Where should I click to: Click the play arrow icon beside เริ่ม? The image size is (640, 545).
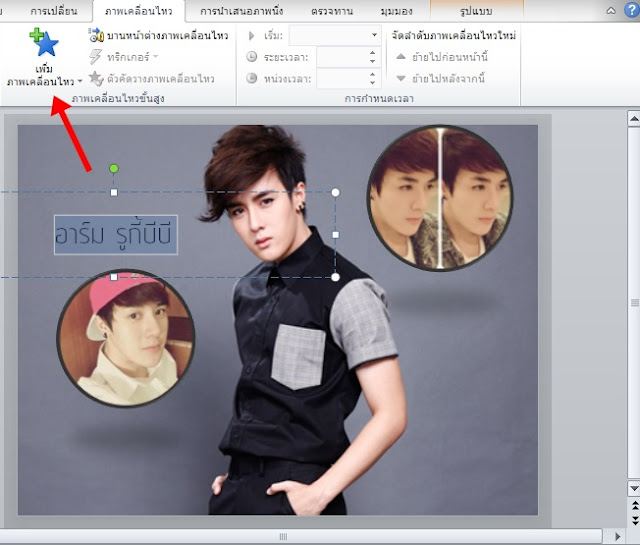(251, 36)
